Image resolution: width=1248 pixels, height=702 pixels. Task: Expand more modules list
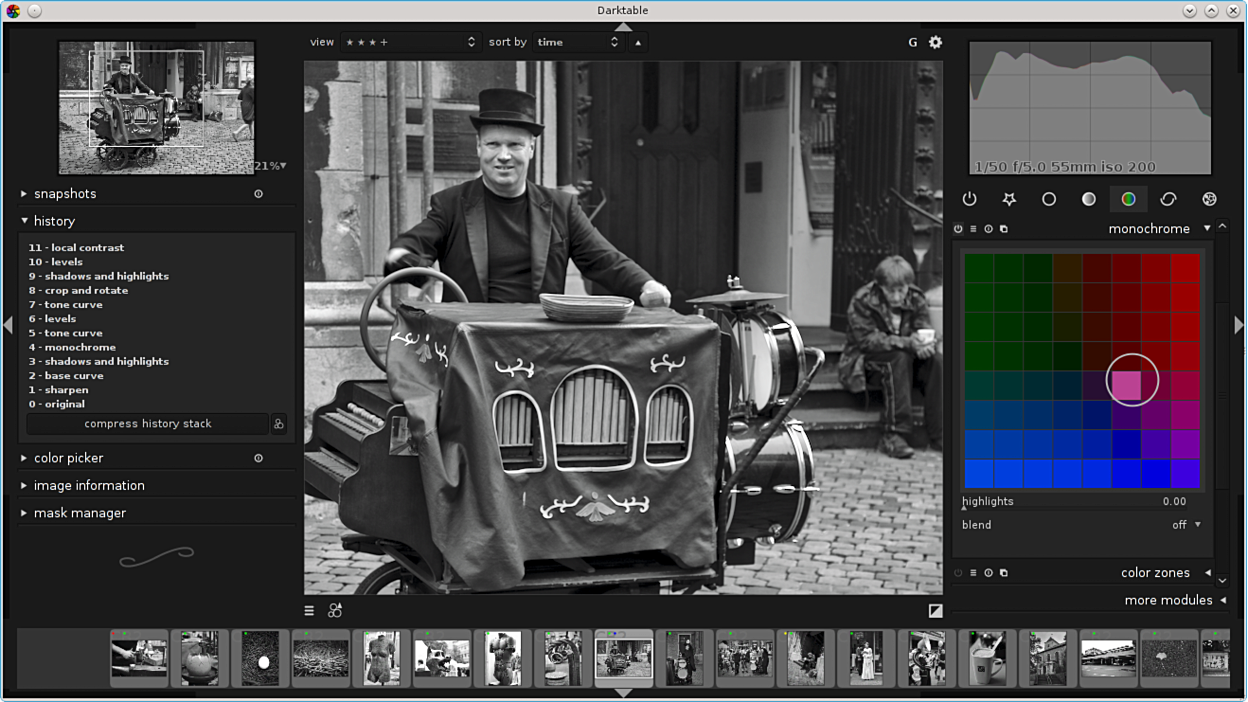(x=1168, y=600)
